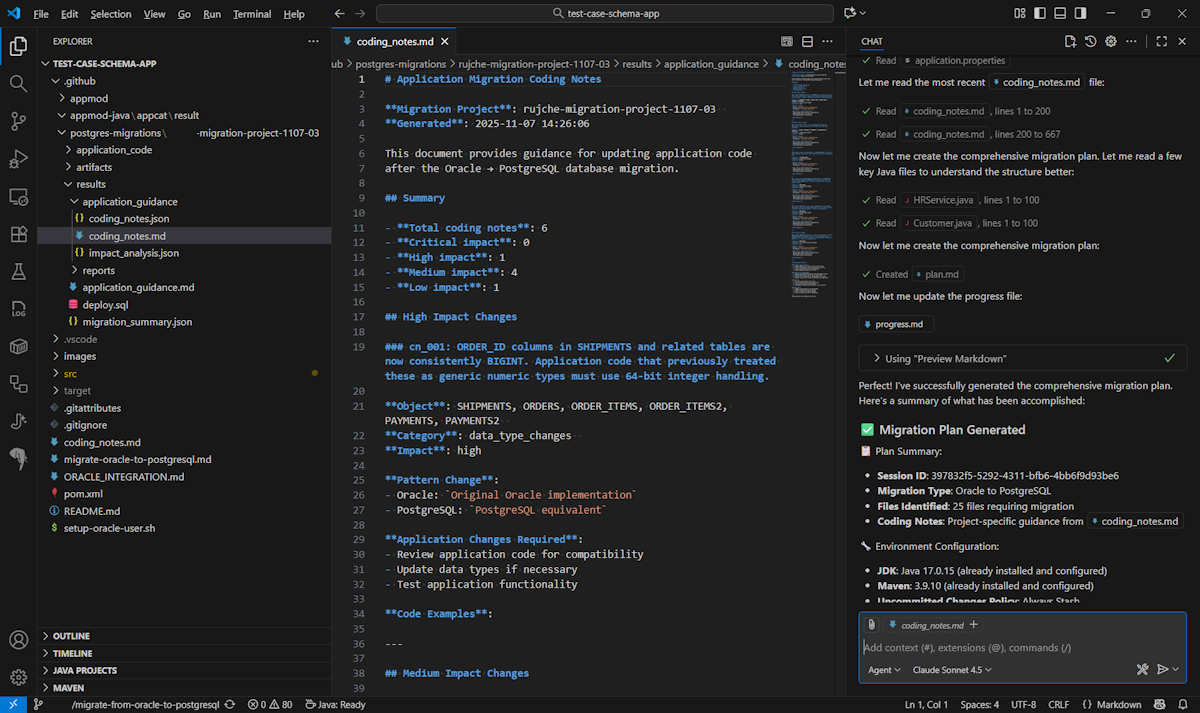
Task: Open Markdown preview icon in editor toolbar
Action: point(787,41)
